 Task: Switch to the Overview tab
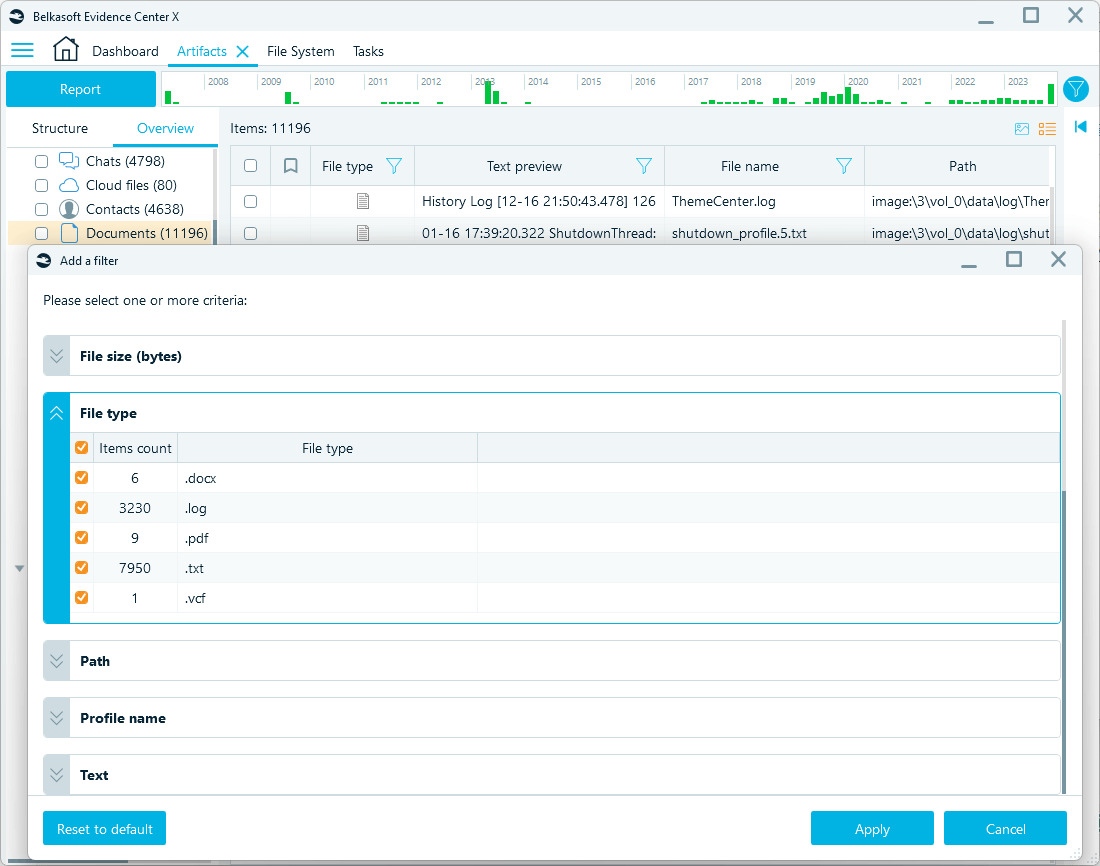[165, 128]
